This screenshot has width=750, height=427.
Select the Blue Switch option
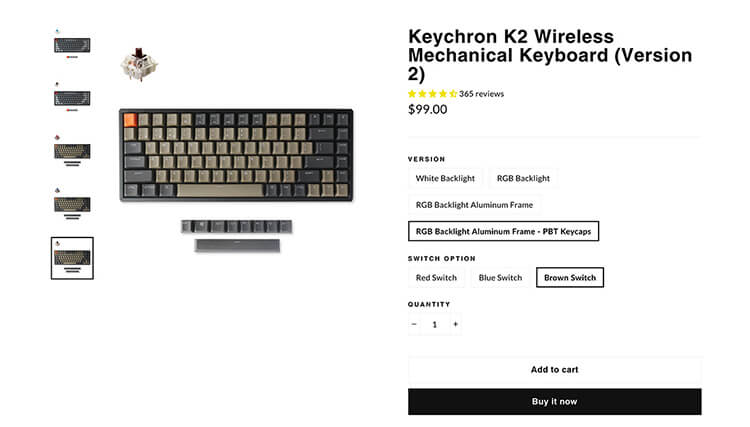(x=500, y=277)
